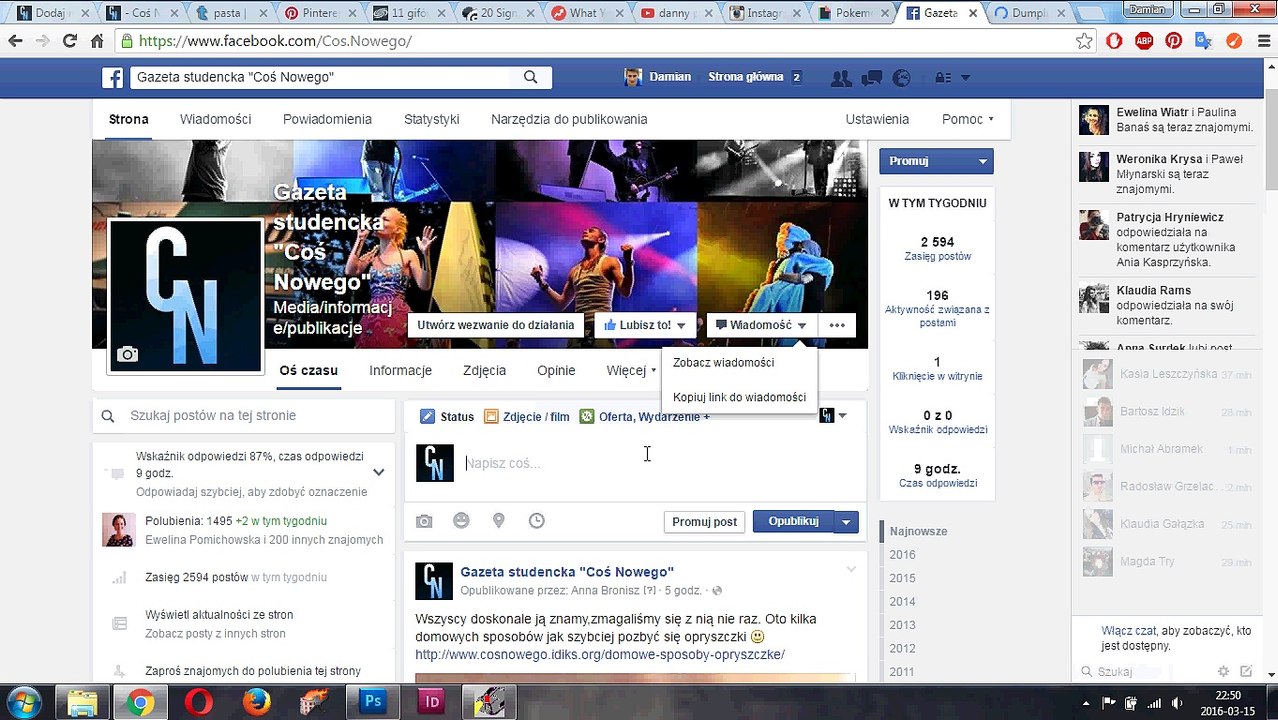Click Napisz coś post text field
The height and width of the screenshot is (720, 1278).
tap(660, 463)
